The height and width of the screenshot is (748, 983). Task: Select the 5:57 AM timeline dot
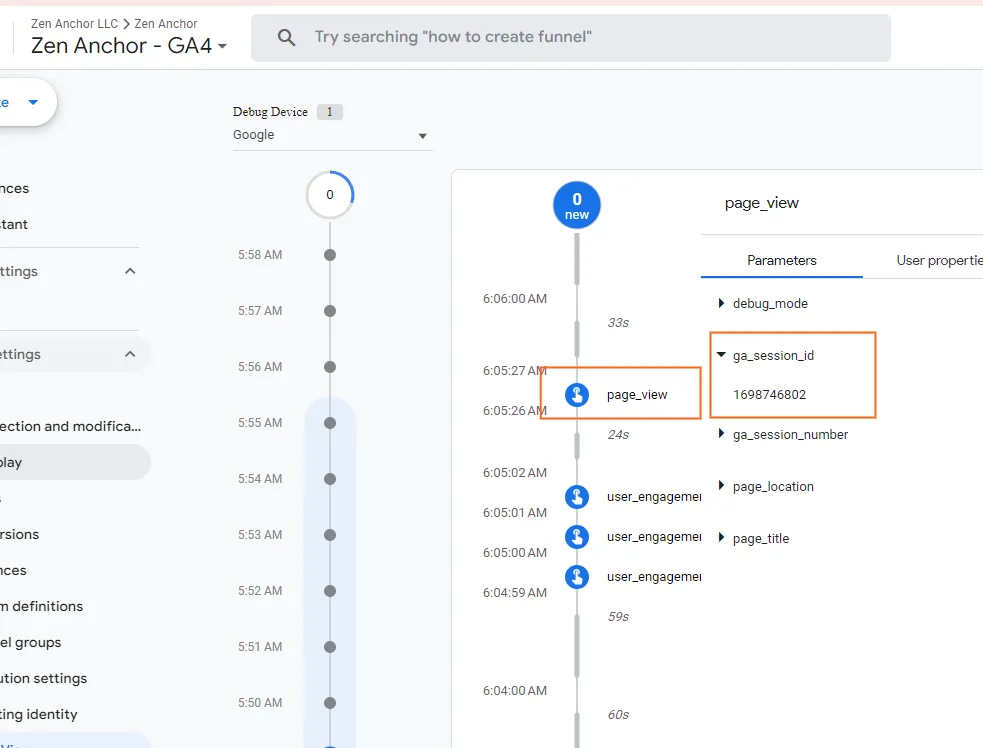click(x=330, y=311)
